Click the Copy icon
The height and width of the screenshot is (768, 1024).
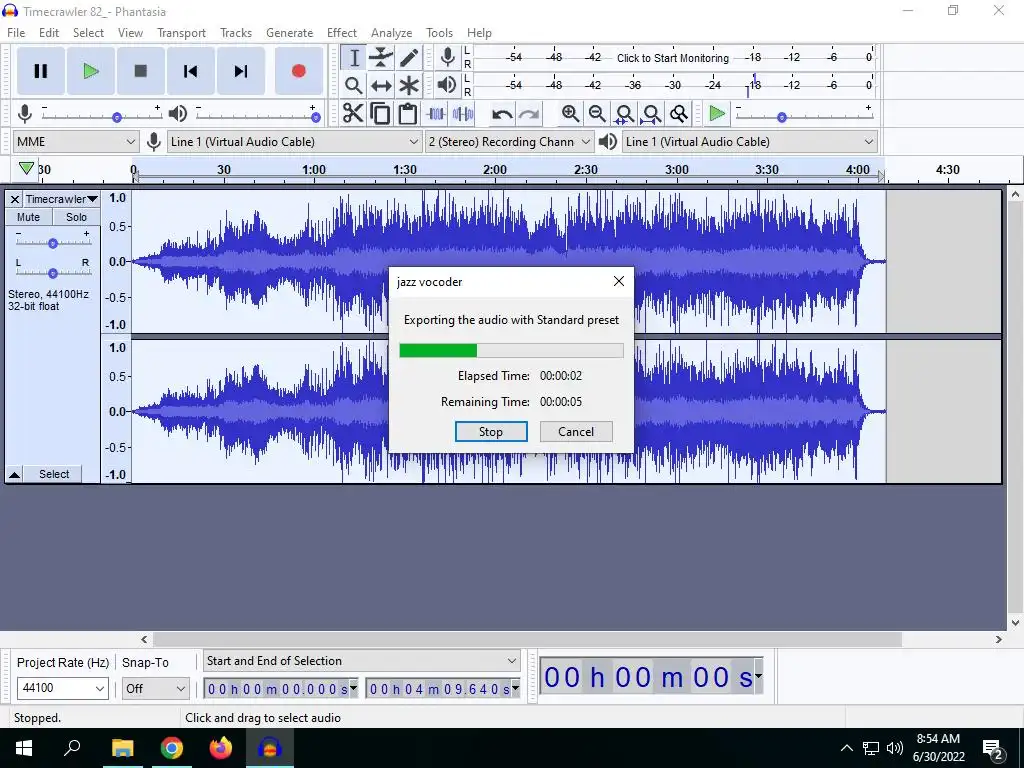tap(380, 114)
